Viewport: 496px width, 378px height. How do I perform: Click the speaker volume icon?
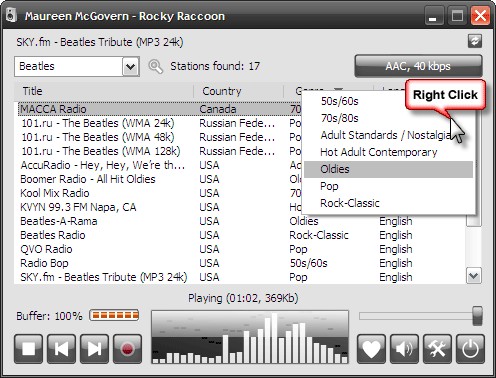pos(404,349)
